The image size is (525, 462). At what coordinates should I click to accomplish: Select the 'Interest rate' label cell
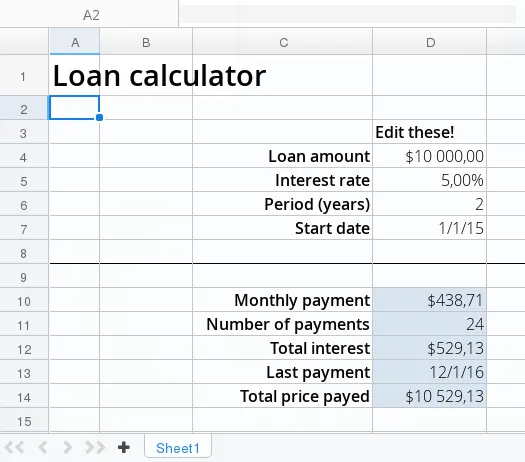(x=283, y=180)
